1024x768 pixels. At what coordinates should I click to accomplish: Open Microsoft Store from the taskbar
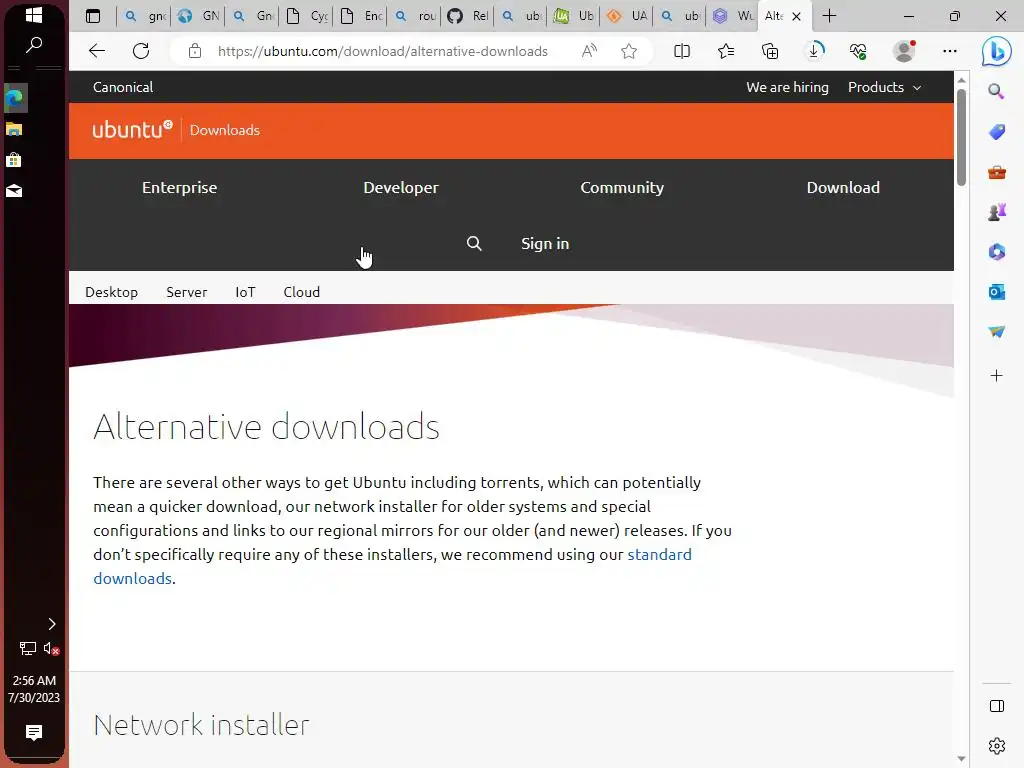pyautogui.click(x=14, y=160)
